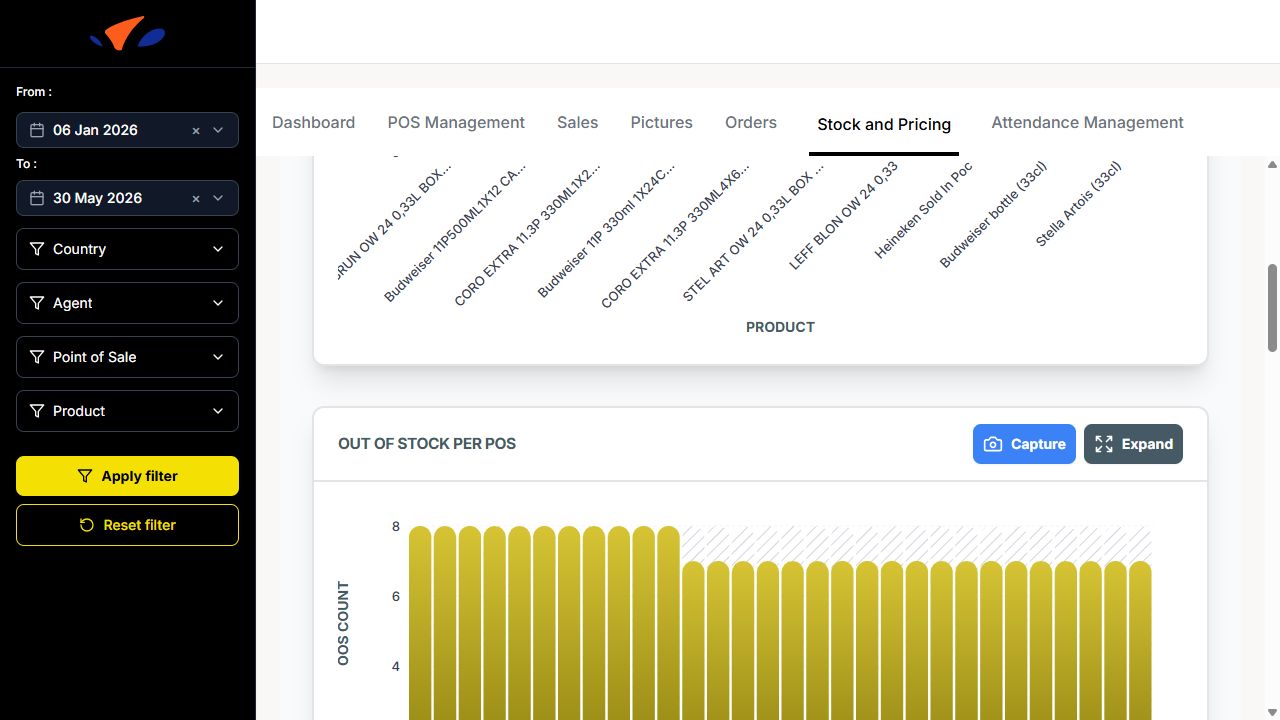This screenshot has width=1280, height=720.
Task: Select the Stock and Pricing tab
Action: tap(884, 125)
